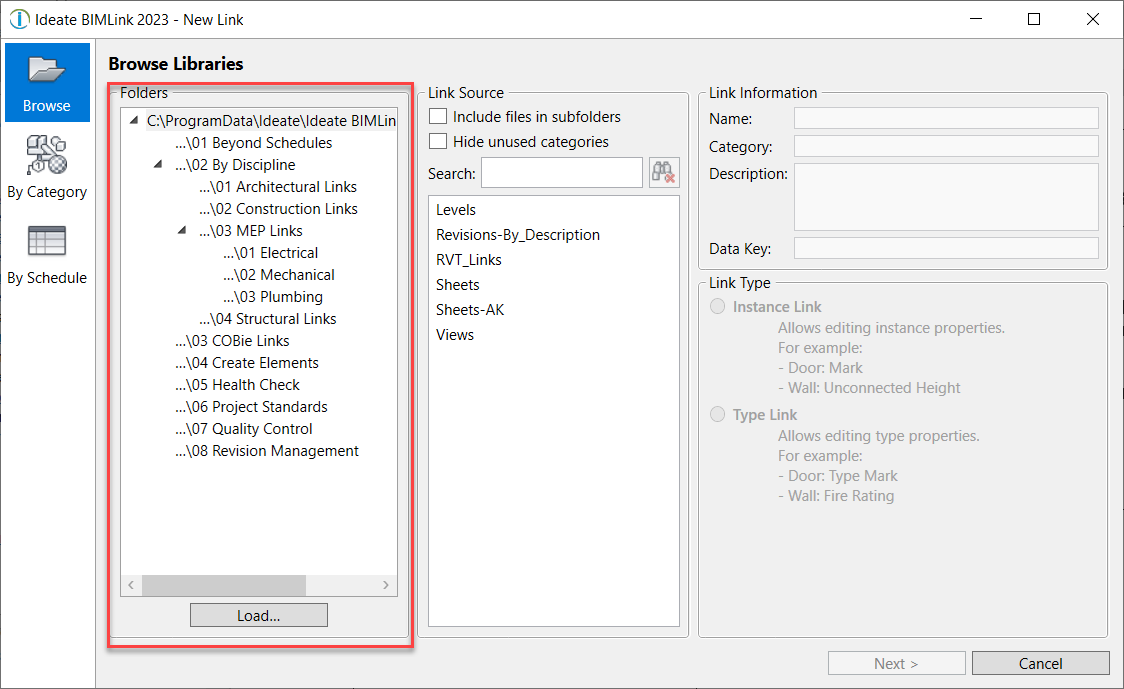Choose the Sheets-AK link file
The image size is (1124, 689).
coord(470,310)
